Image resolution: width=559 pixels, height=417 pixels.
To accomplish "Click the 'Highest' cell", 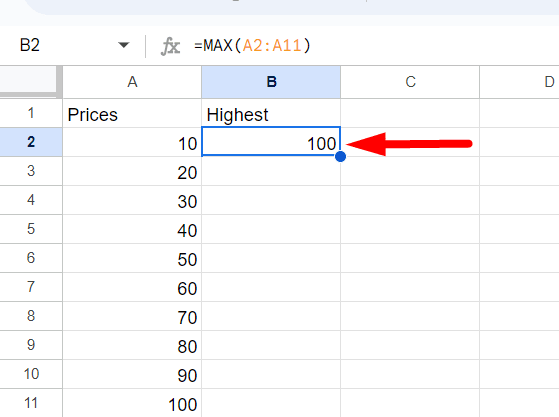I will (x=271, y=113).
